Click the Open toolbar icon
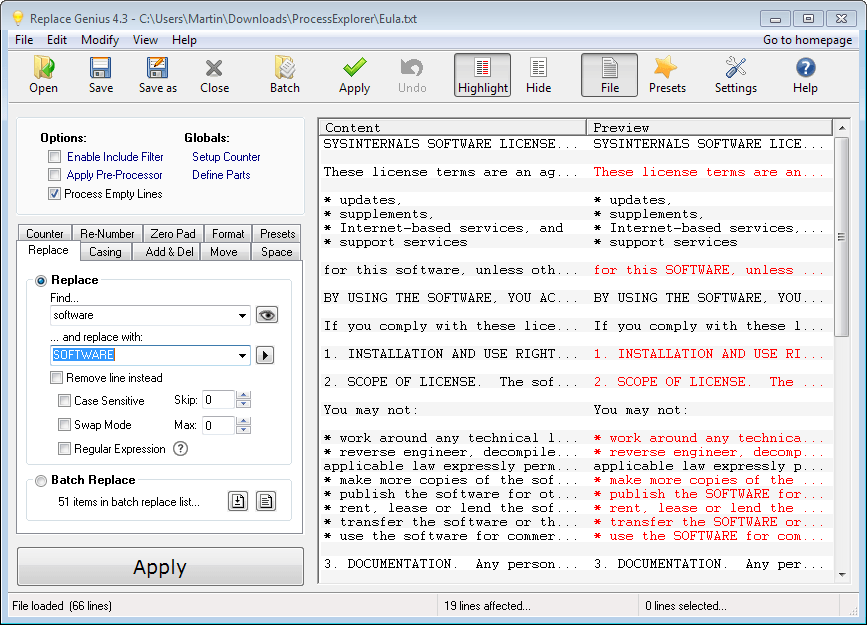The image size is (867, 625). point(44,75)
